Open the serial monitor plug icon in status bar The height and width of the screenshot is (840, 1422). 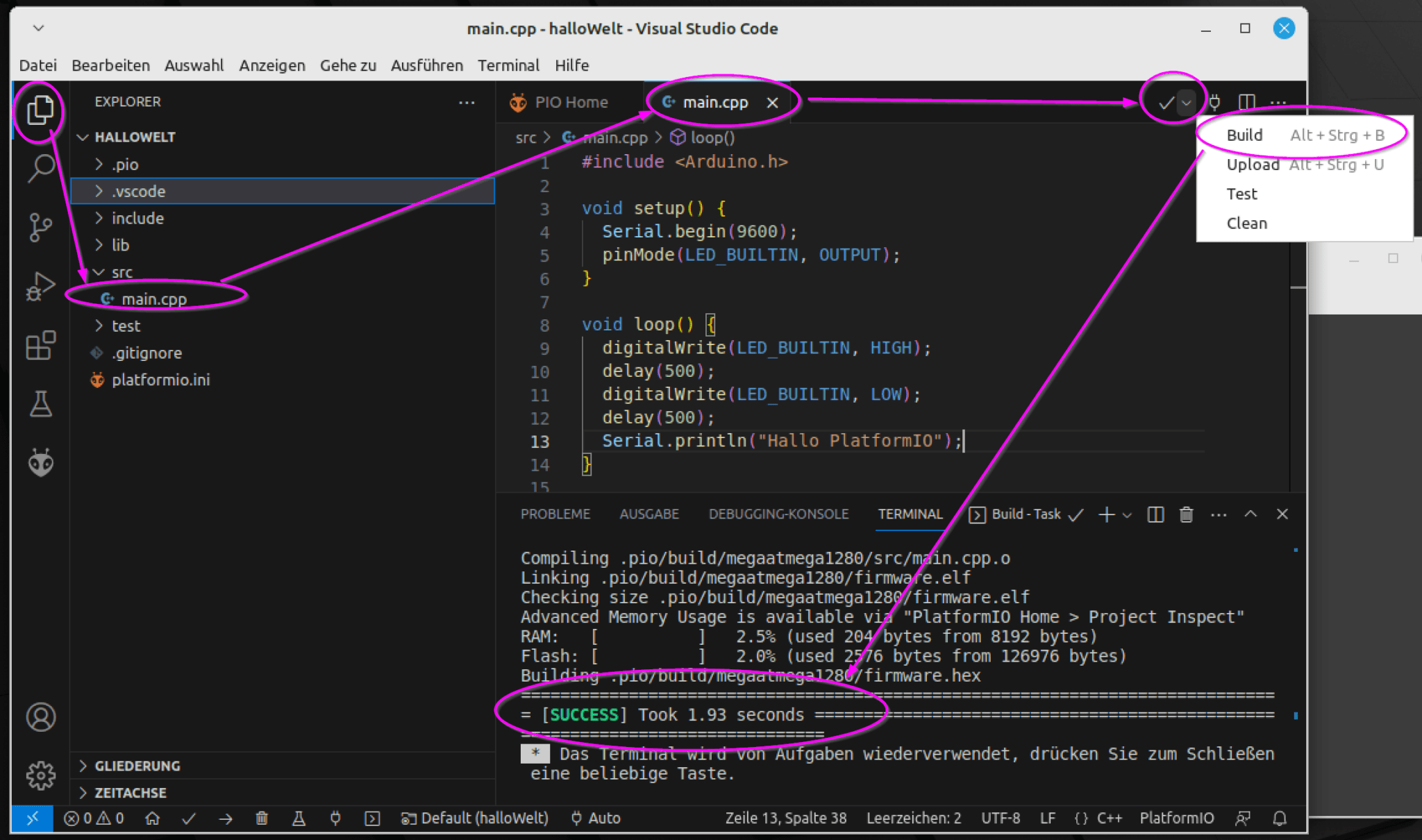335,818
